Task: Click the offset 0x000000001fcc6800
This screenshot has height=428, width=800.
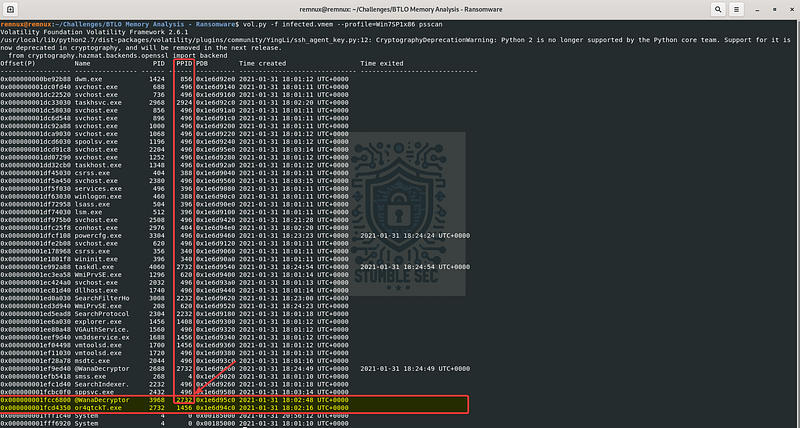Action: click(x=36, y=400)
